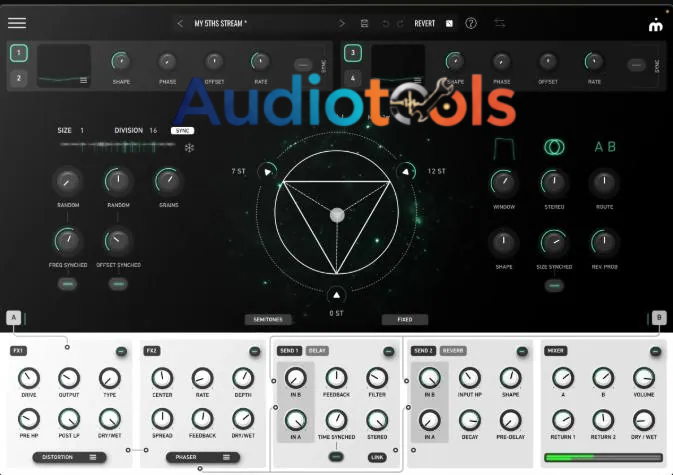This screenshot has width=673, height=475.
Task: Toggle the white SYNC button next to DIVISION
Action: coord(182,130)
